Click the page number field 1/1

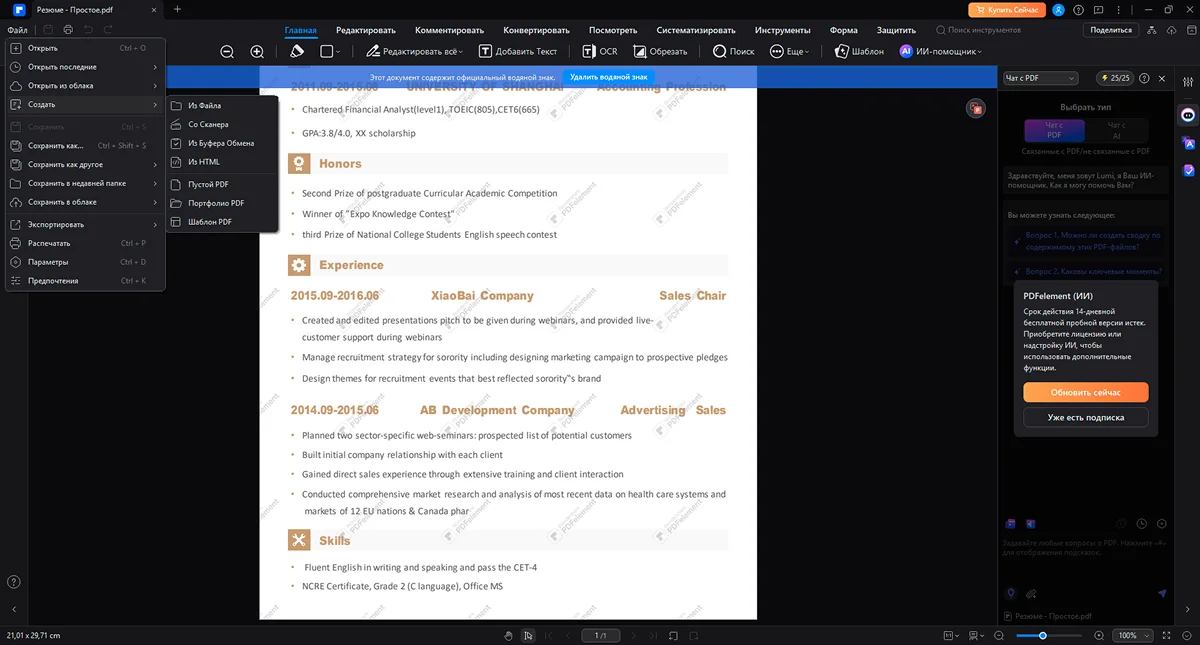(x=601, y=635)
